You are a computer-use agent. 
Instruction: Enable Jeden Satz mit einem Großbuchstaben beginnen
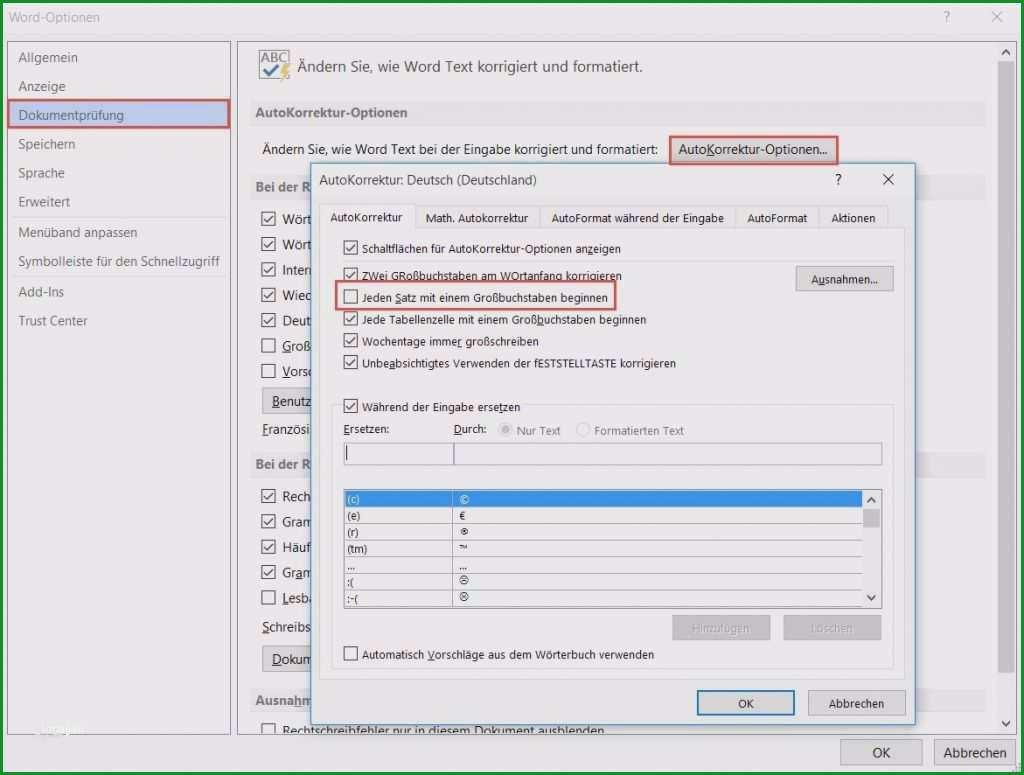[351, 297]
